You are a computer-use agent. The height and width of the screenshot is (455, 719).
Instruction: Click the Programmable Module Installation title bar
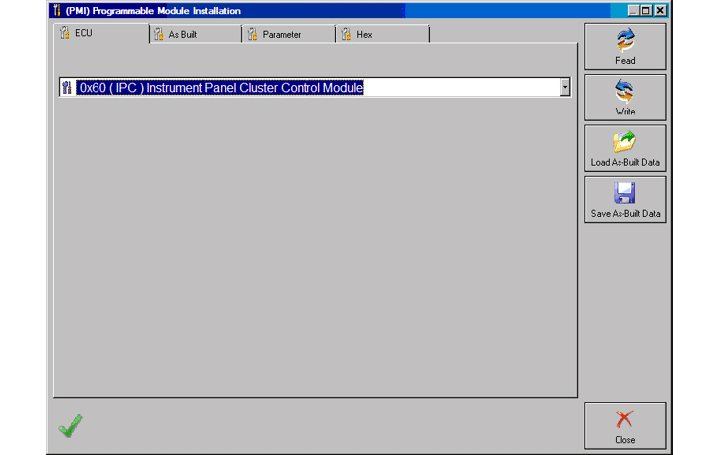[x=300, y=11]
